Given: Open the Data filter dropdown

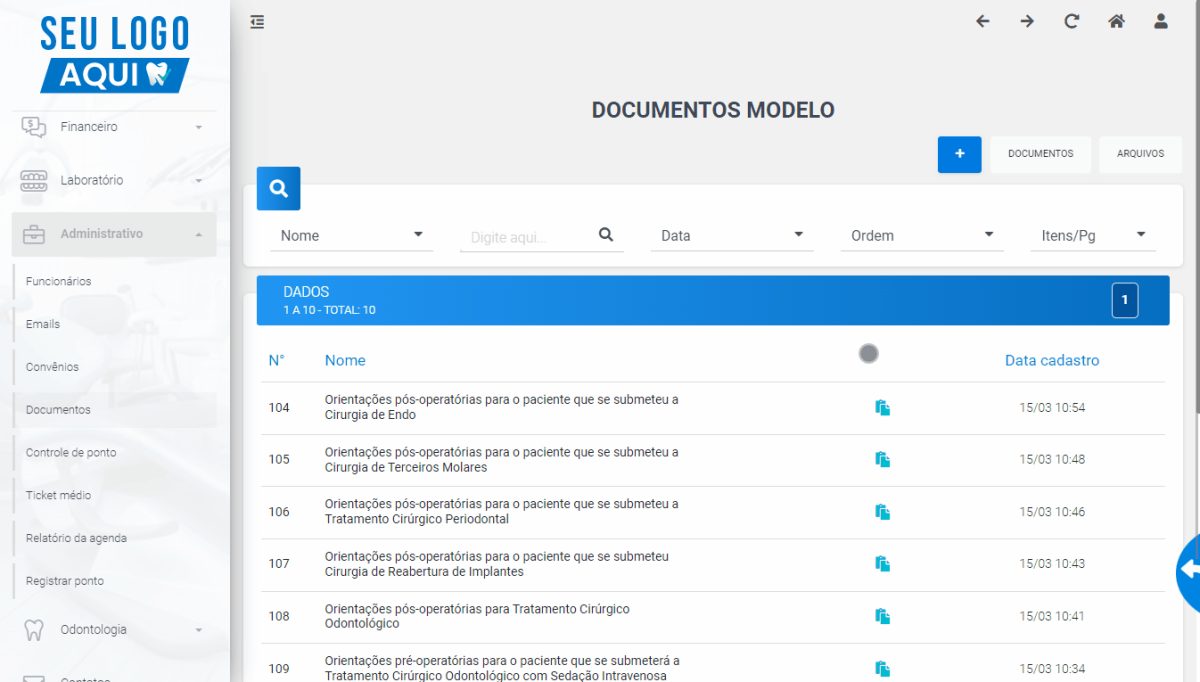Looking at the screenshot, I should (732, 236).
